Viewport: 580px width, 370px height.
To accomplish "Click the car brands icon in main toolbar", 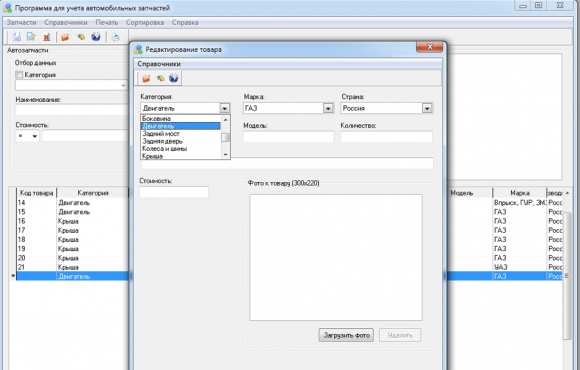I will click(x=81, y=37).
